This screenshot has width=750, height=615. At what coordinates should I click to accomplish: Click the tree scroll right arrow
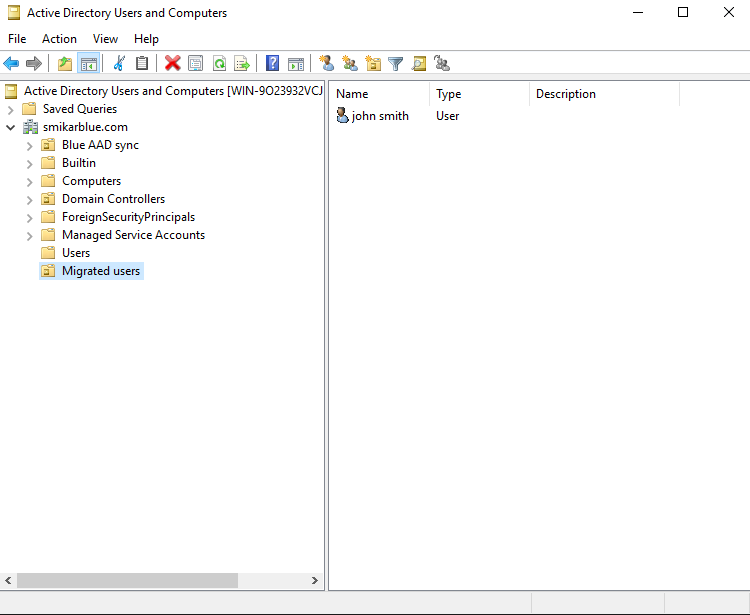(x=314, y=580)
